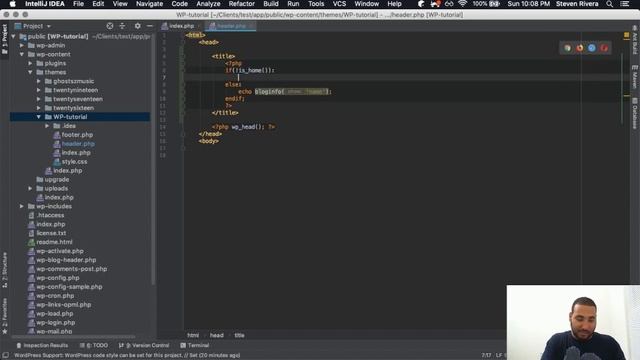Collapse the themes folder
Screen dimensions: 640x360
30,72
